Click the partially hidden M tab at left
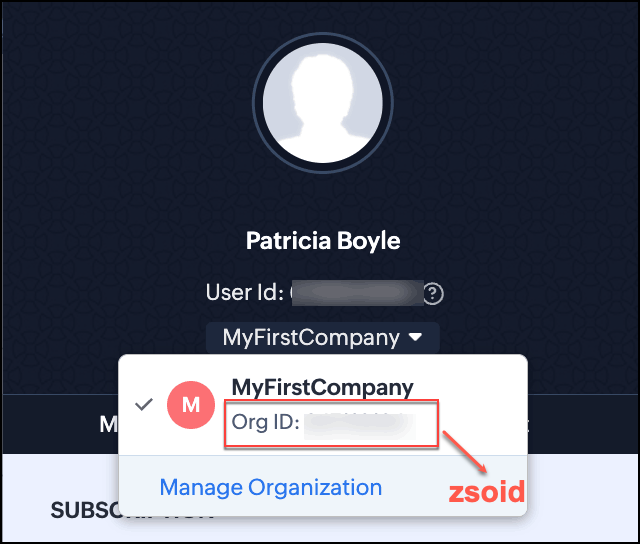The height and width of the screenshot is (544, 640). (108, 424)
